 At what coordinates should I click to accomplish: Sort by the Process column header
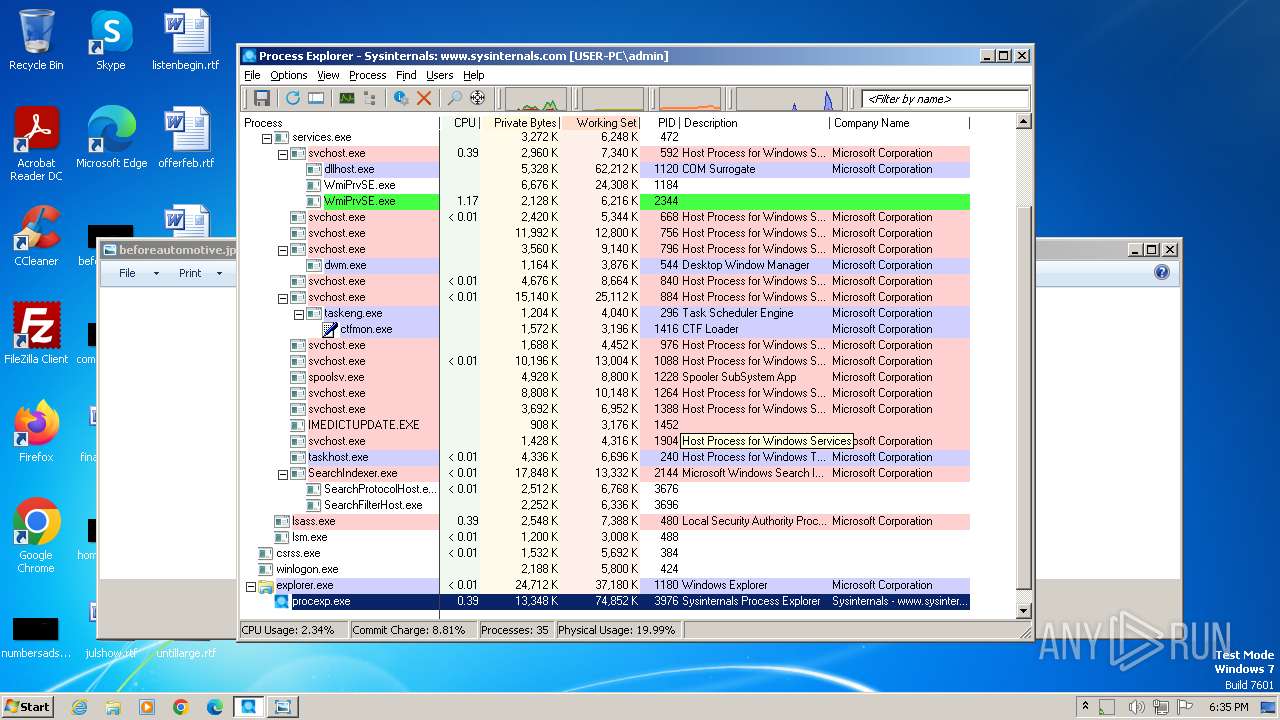click(x=340, y=123)
